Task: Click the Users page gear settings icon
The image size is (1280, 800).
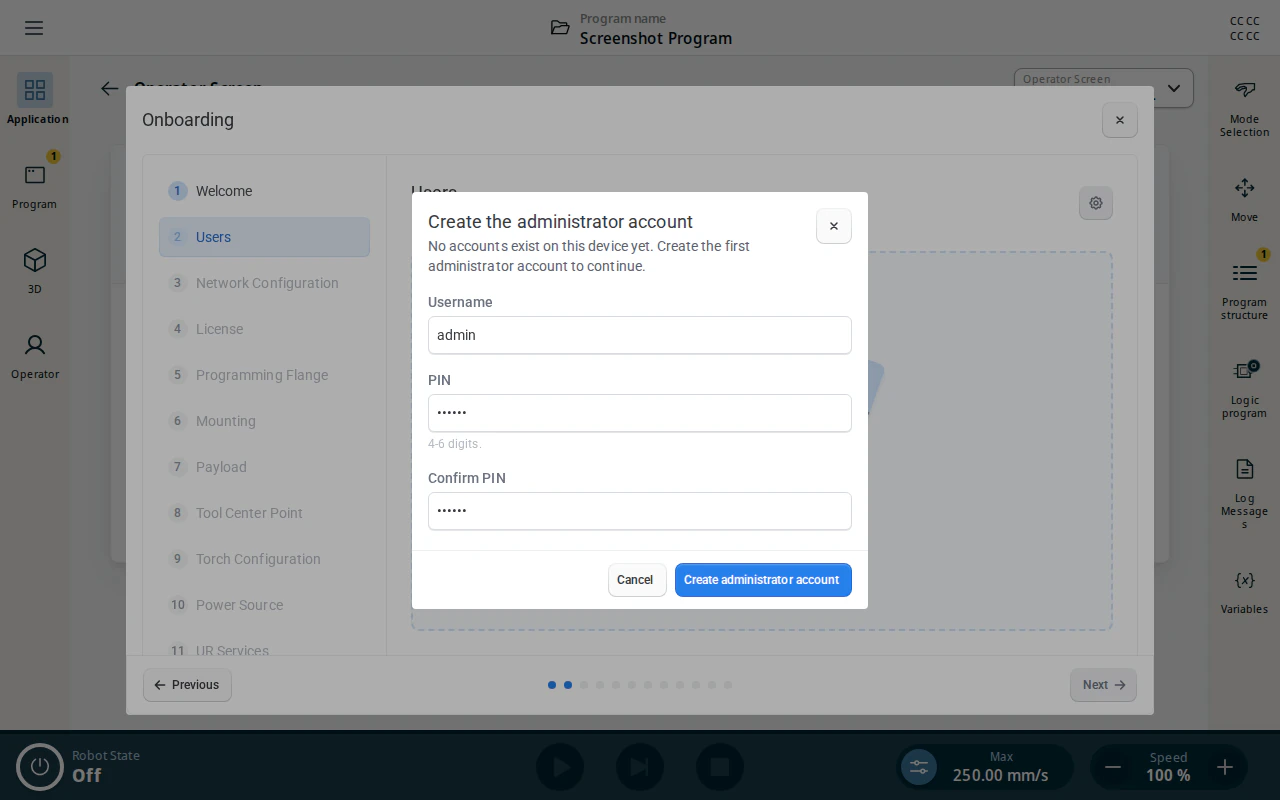Action: (1096, 203)
